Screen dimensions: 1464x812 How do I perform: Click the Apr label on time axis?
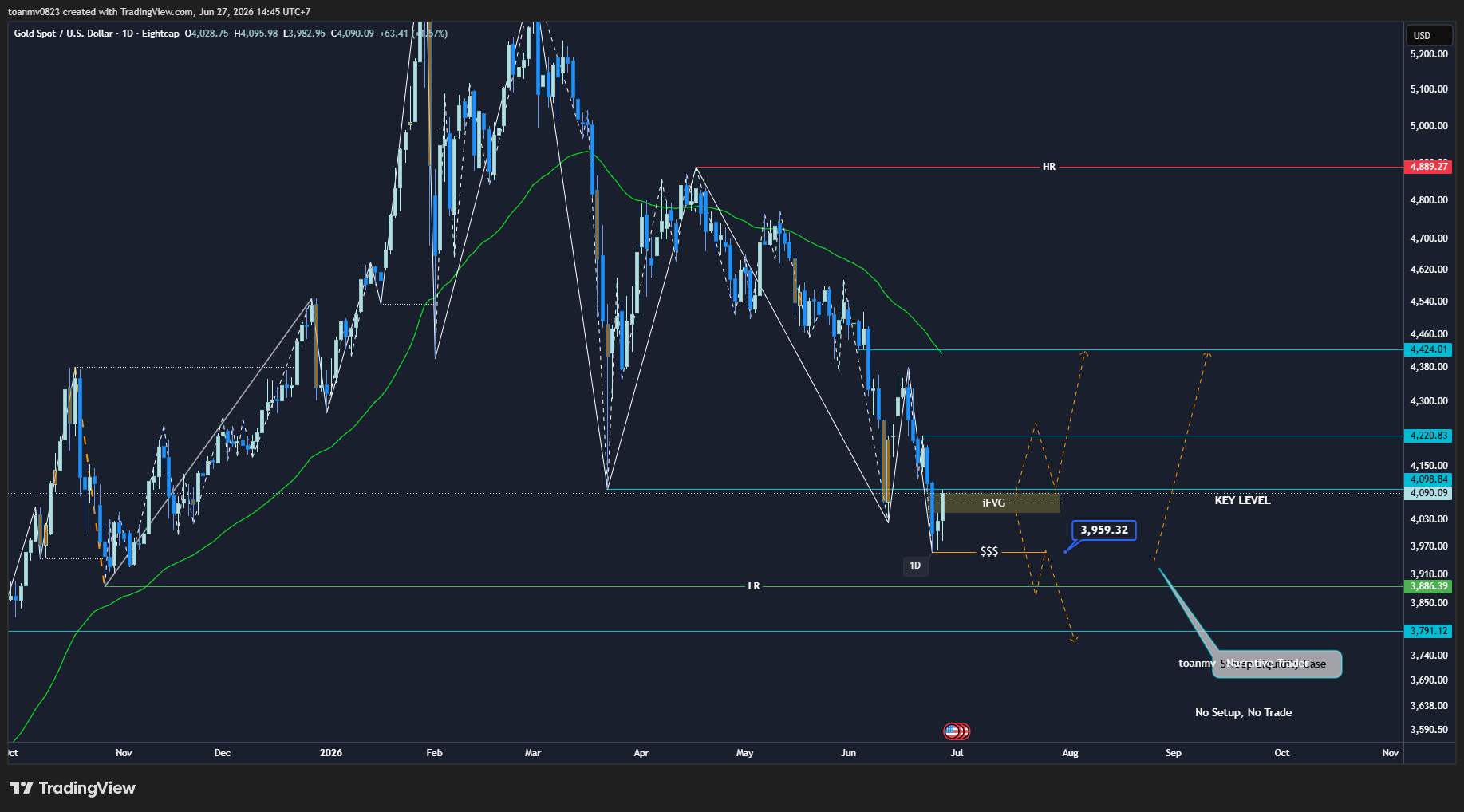point(641,753)
